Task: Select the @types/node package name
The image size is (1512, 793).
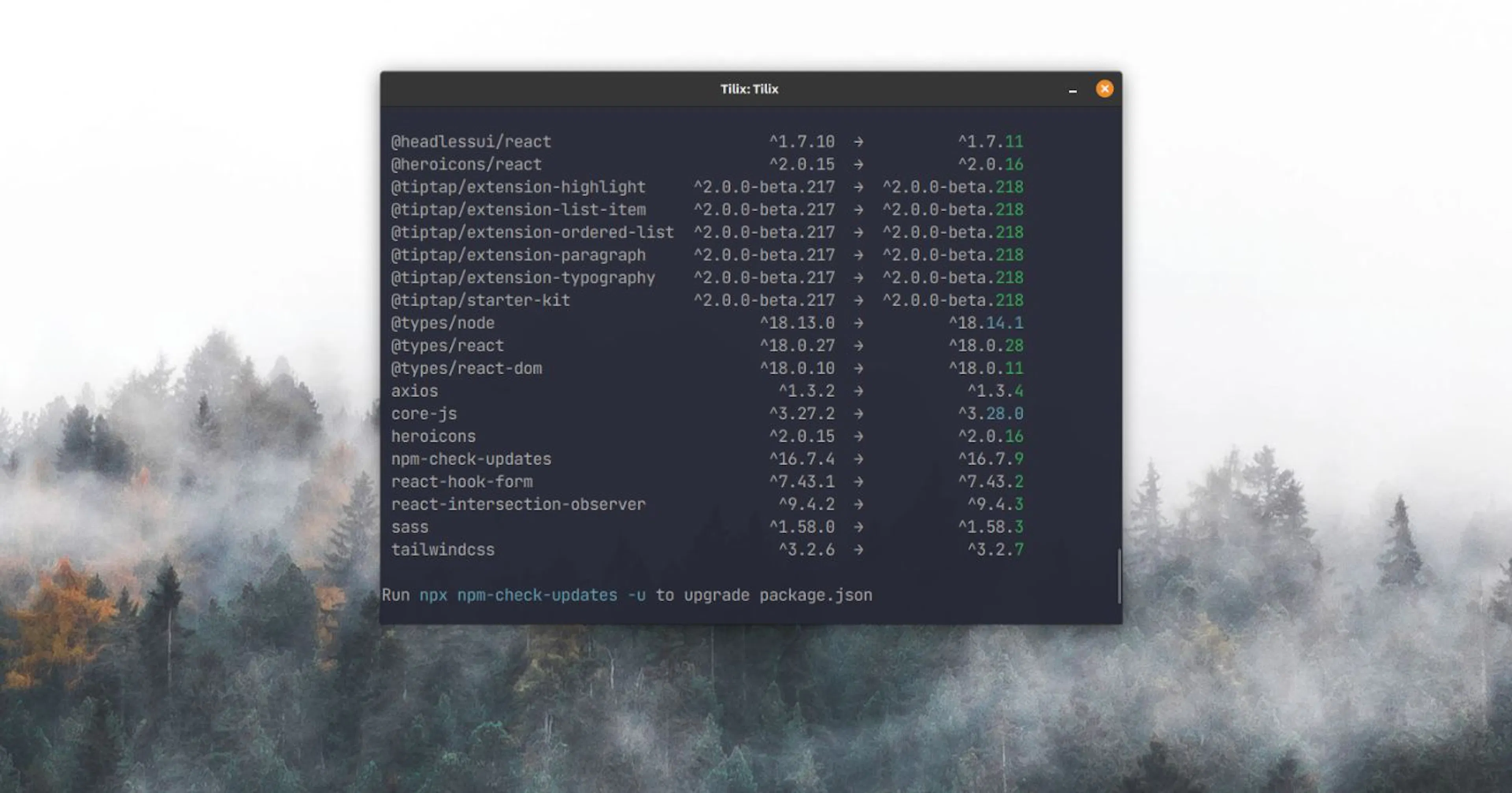Action: point(443,323)
